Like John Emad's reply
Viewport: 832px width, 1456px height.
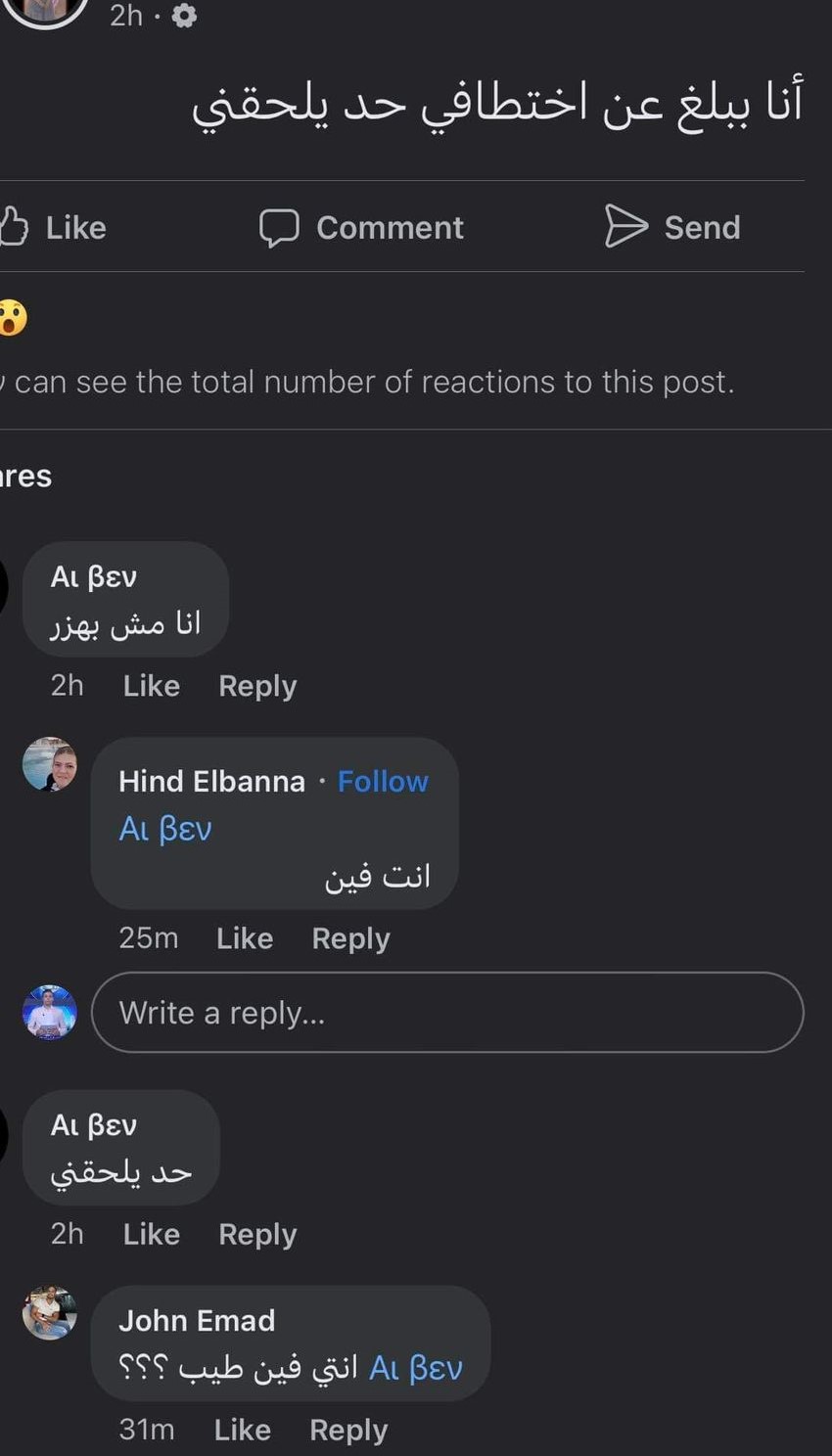(243, 1430)
